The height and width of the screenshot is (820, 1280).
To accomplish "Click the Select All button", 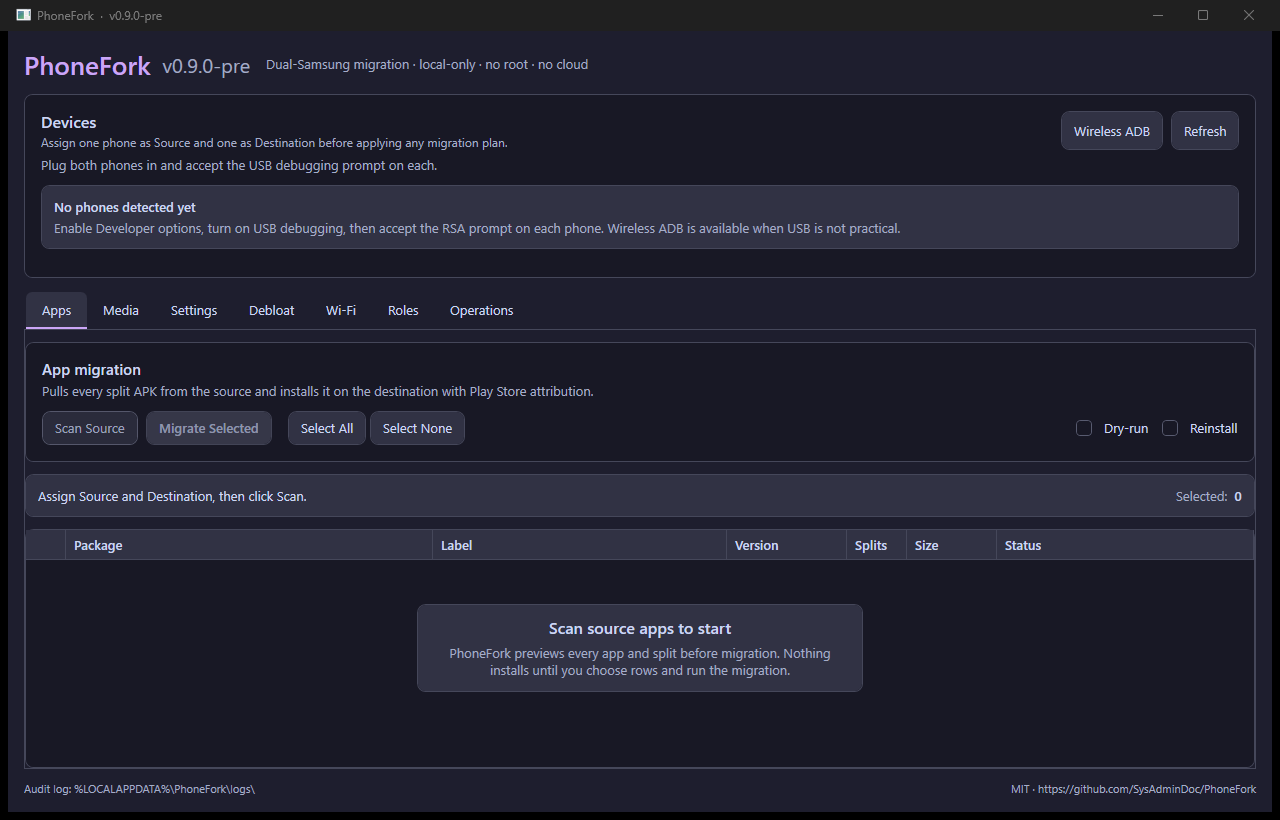I will (327, 428).
